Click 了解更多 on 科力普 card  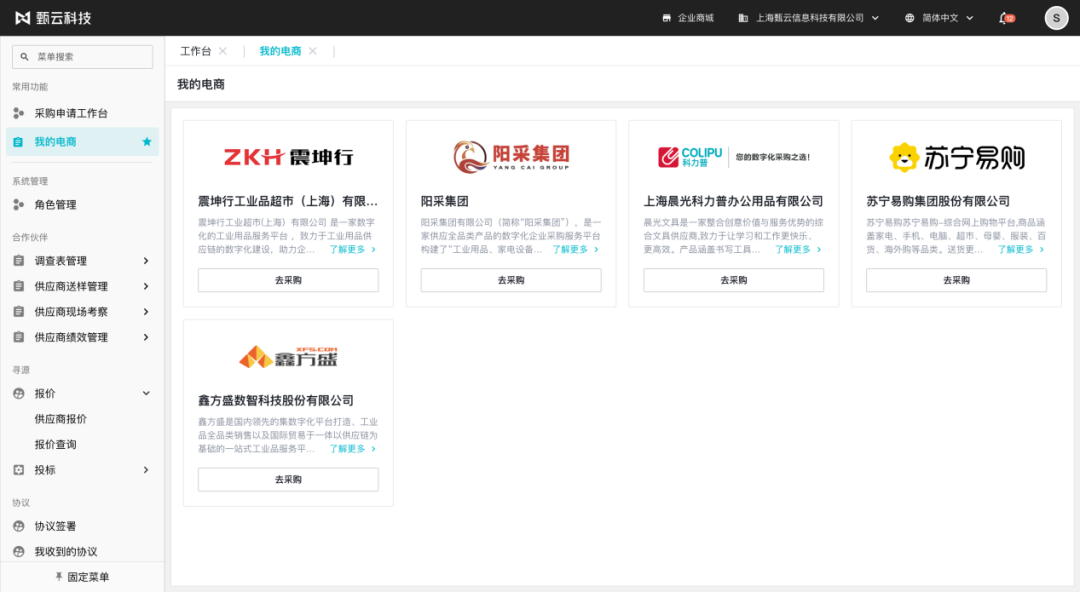[x=798, y=249]
